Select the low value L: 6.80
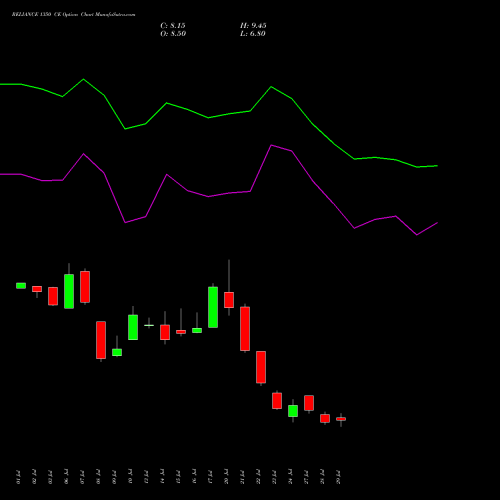The image size is (500, 500). coord(253,34)
